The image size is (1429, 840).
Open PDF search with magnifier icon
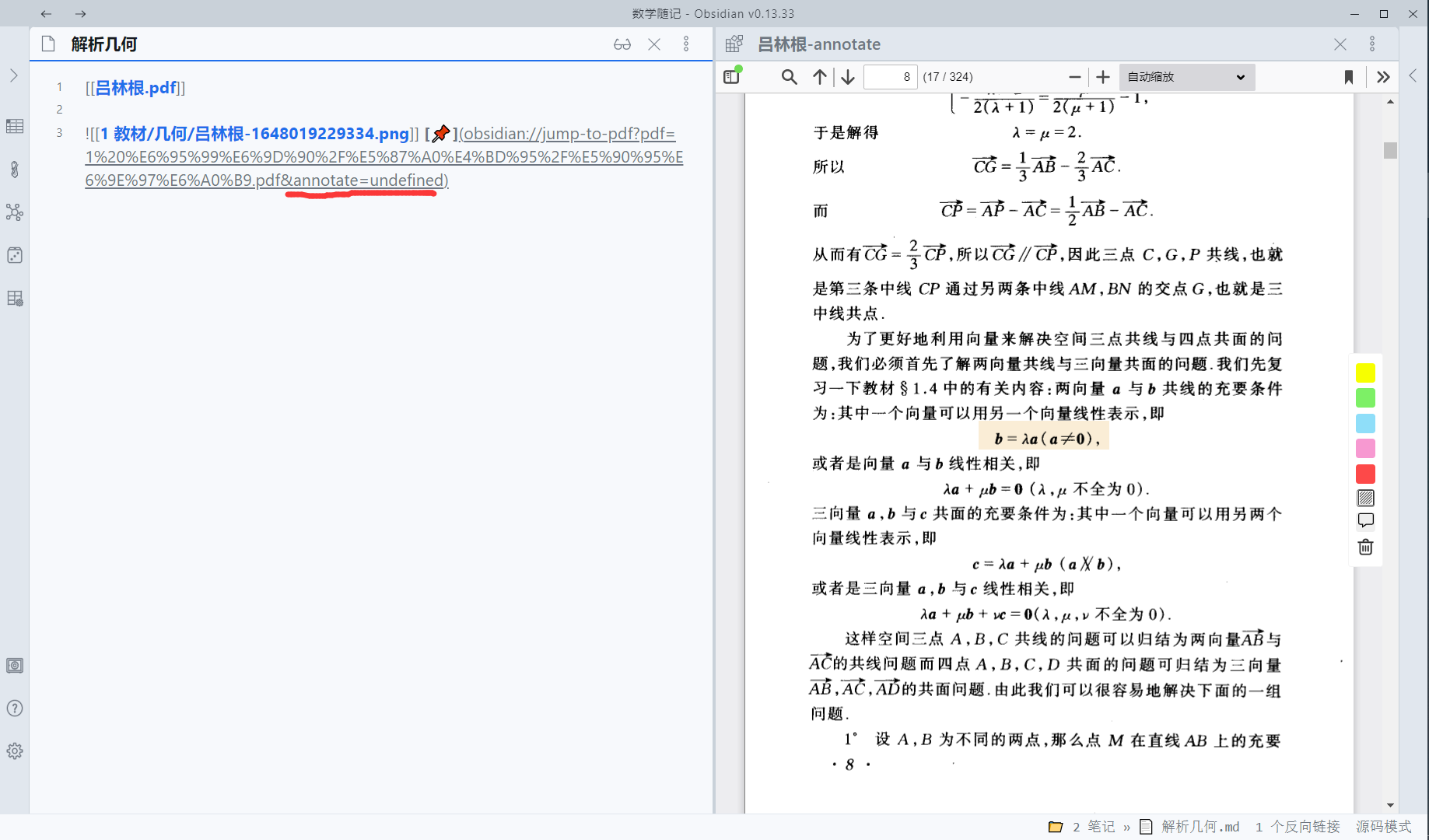[x=790, y=77]
